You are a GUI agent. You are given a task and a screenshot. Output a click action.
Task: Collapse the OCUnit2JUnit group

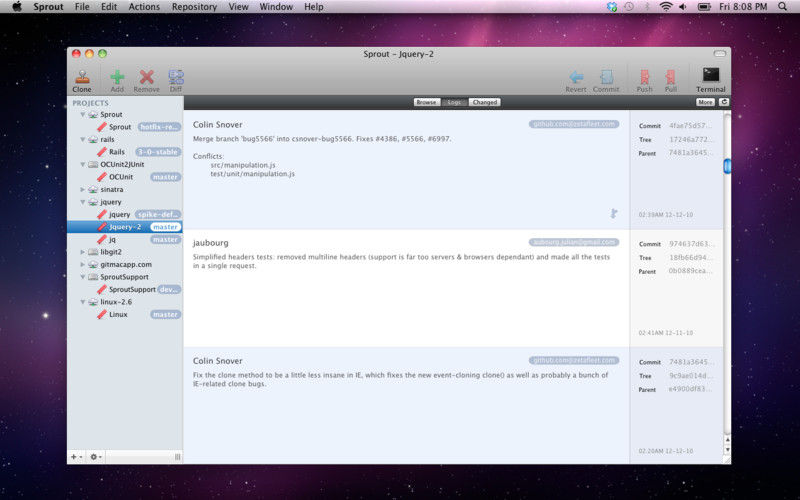point(83,164)
